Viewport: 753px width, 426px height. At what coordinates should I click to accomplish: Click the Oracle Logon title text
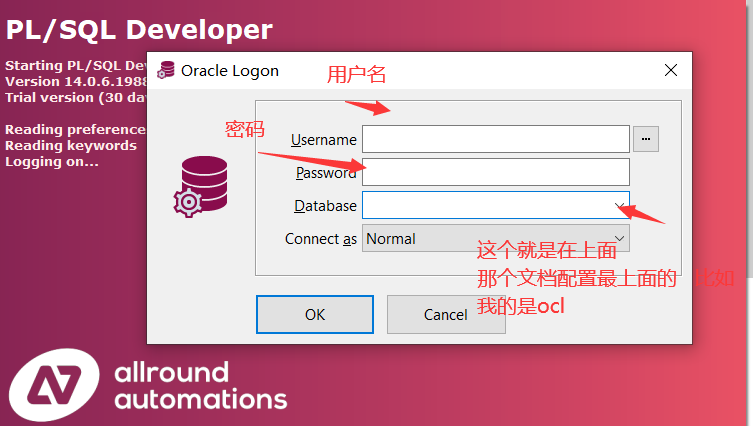pyautogui.click(x=230, y=71)
